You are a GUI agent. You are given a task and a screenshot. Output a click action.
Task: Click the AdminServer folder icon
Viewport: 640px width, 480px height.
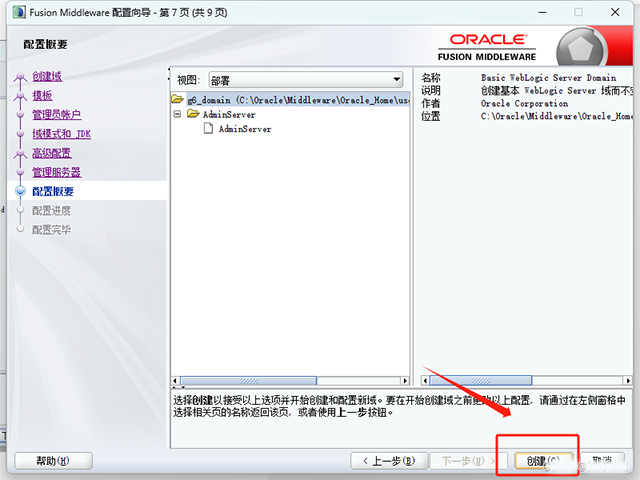(x=193, y=114)
